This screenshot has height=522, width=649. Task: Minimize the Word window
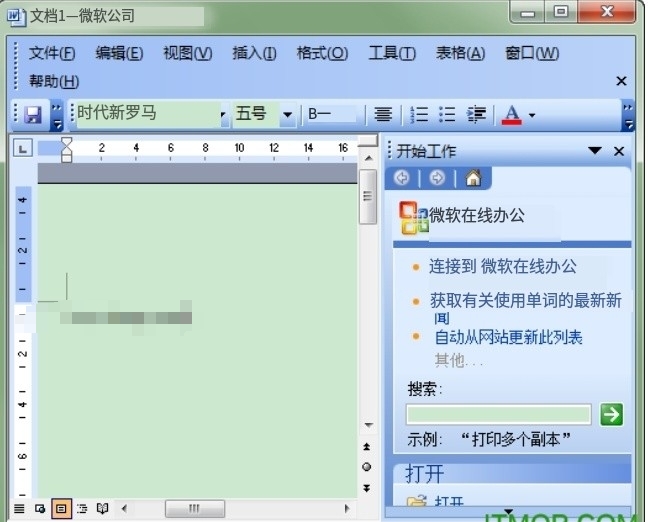click(x=527, y=13)
